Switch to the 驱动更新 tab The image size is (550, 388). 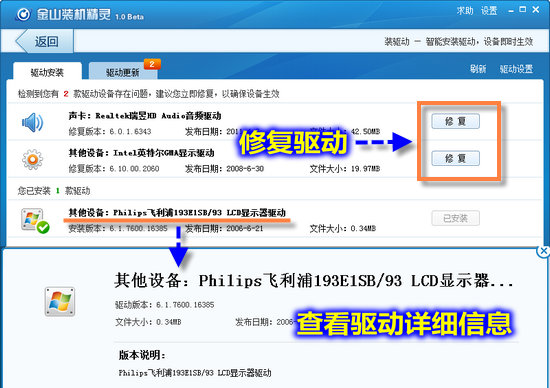(x=123, y=72)
